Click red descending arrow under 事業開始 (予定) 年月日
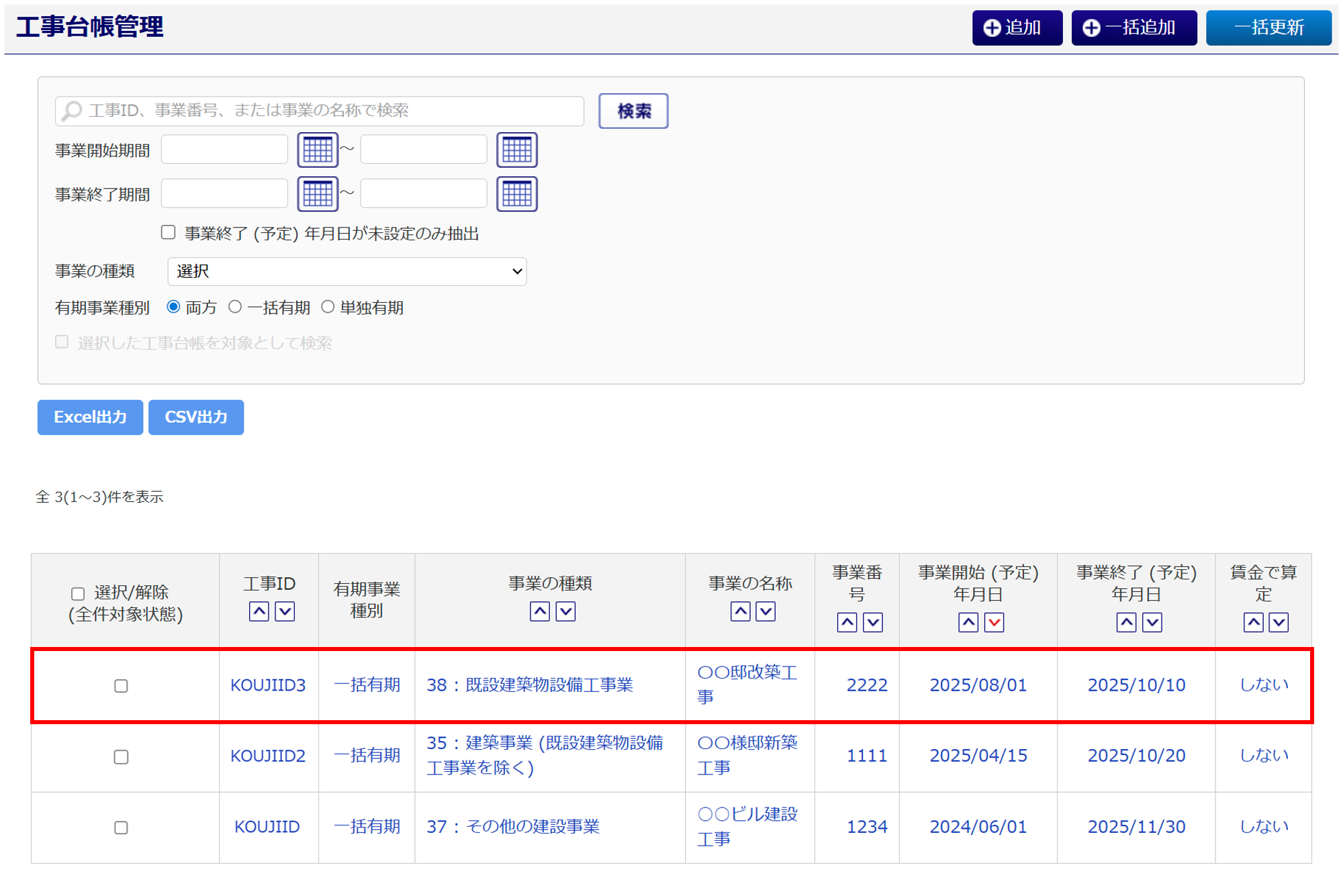The image size is (1343, 896). [994, 623]
